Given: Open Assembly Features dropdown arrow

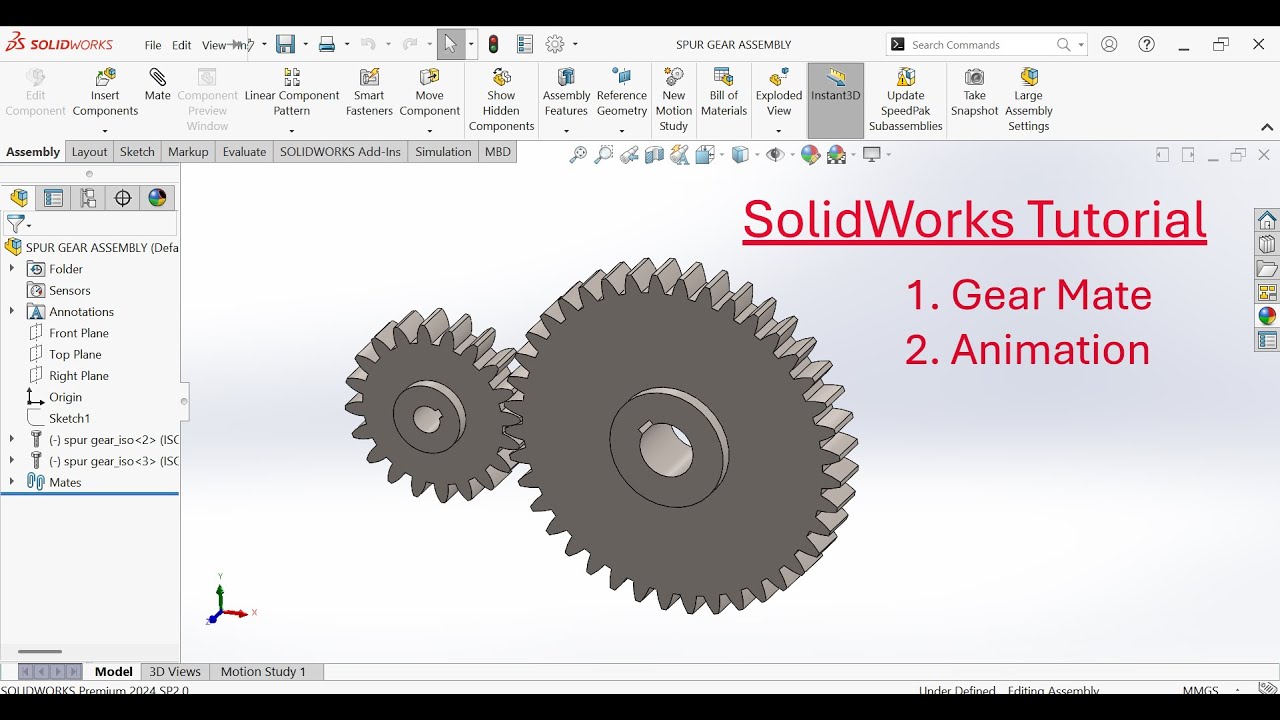Looking at the screenshot, I should [566, 130].
